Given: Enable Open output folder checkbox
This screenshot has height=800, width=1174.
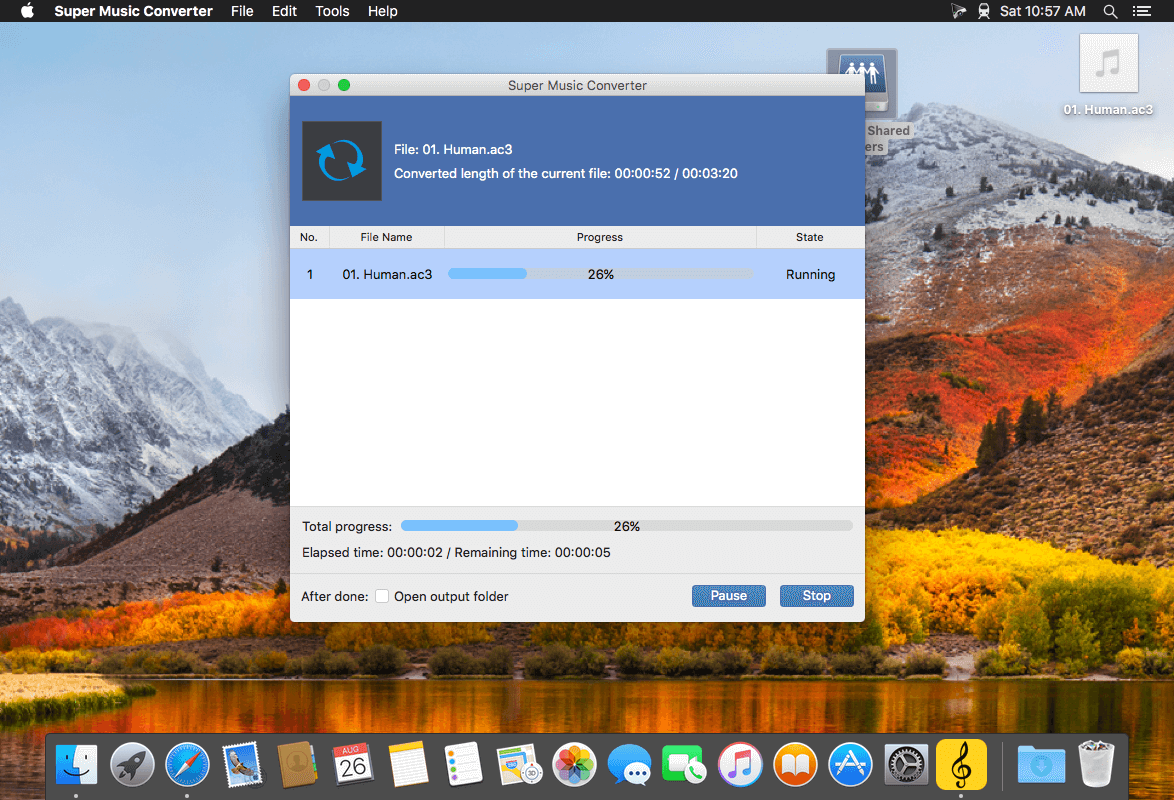Looking at the screenshot, I should (x=382, y=596).
